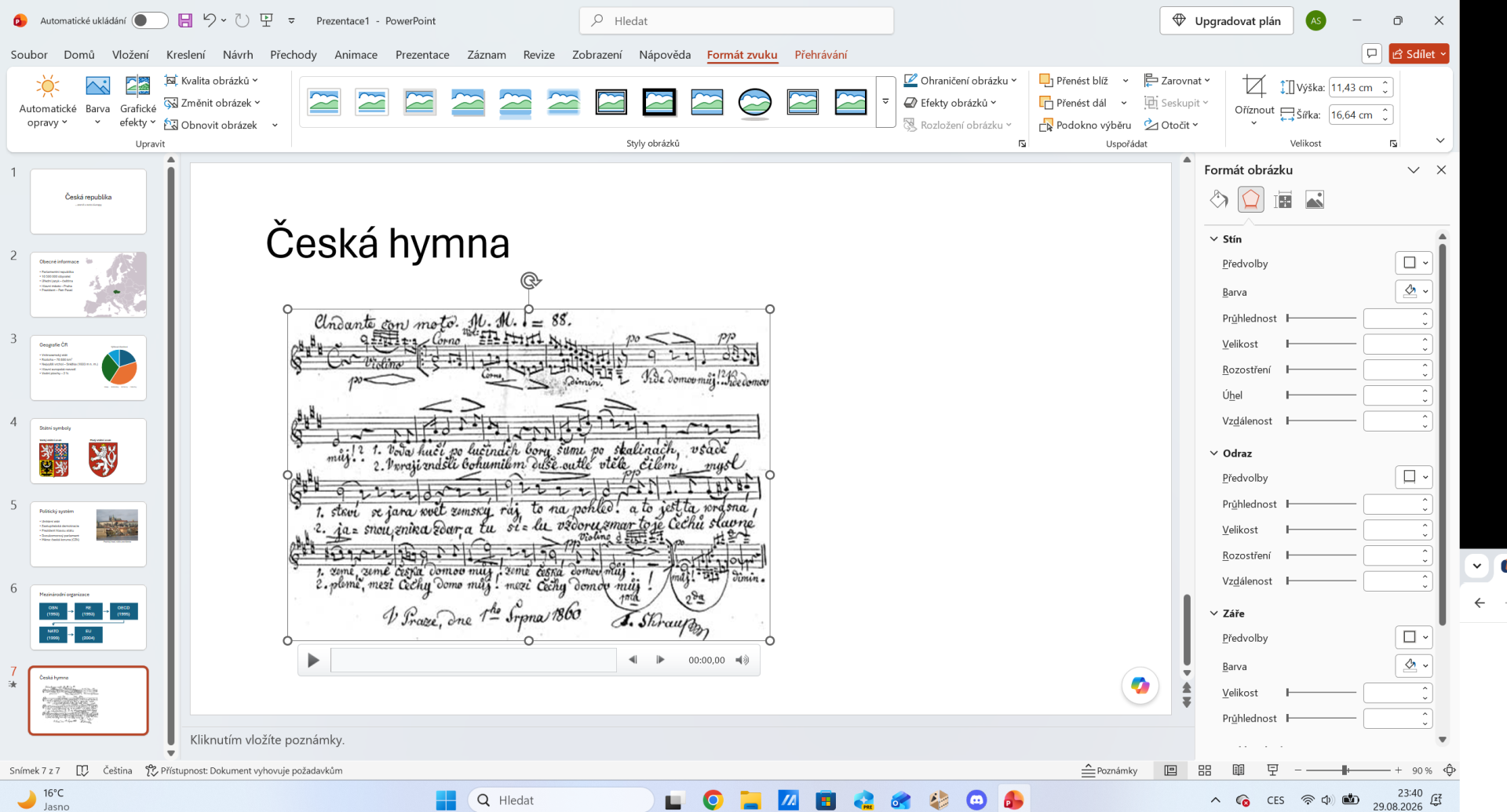Viewport: 1507px width, 812px height.
Task: Switch to Normal view icon in status bar
Action: click(1170, 770)
